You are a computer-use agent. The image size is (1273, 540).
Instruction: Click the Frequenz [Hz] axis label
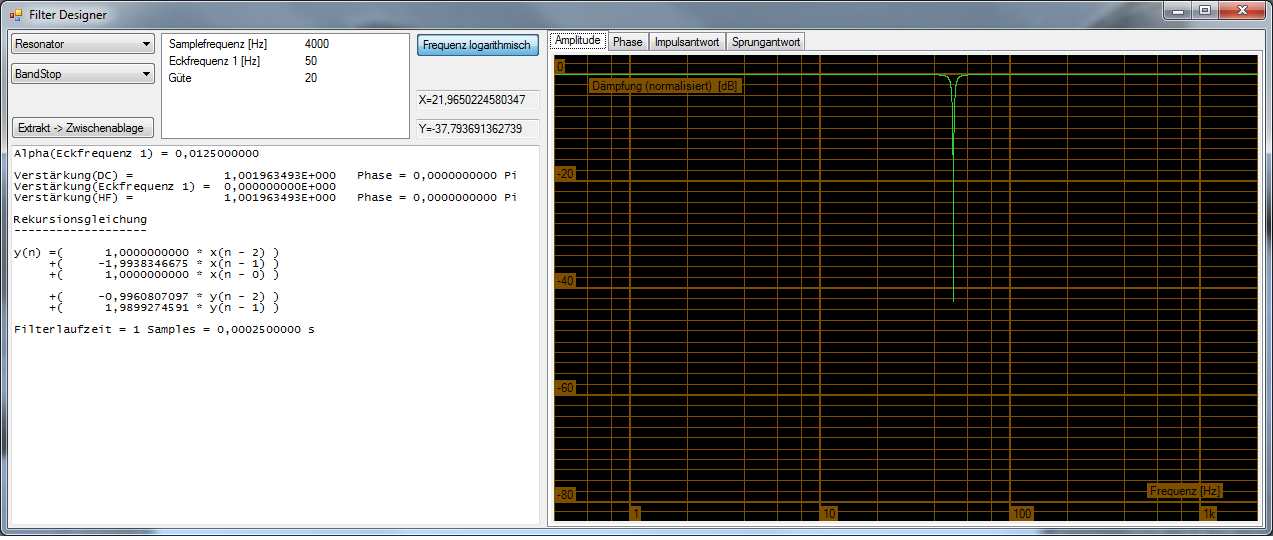pyautogui.click(x=1185, y=491)
